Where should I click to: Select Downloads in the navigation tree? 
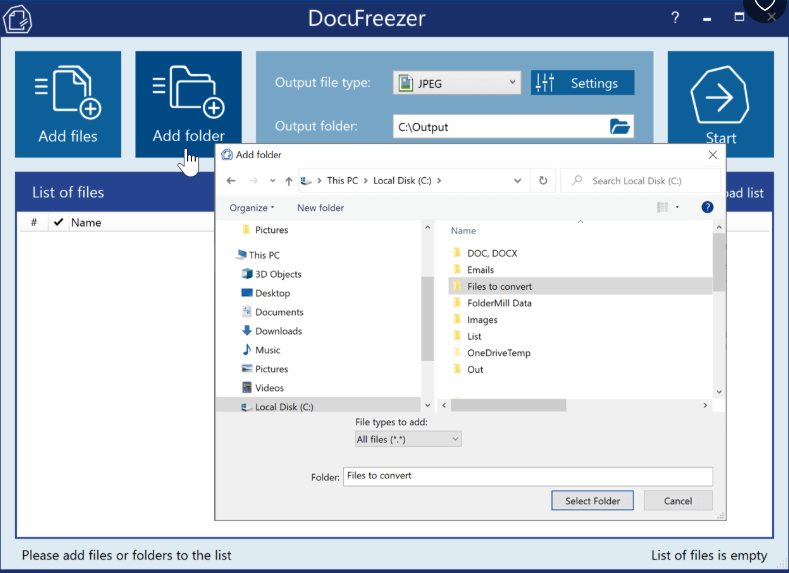click(278, 331)
